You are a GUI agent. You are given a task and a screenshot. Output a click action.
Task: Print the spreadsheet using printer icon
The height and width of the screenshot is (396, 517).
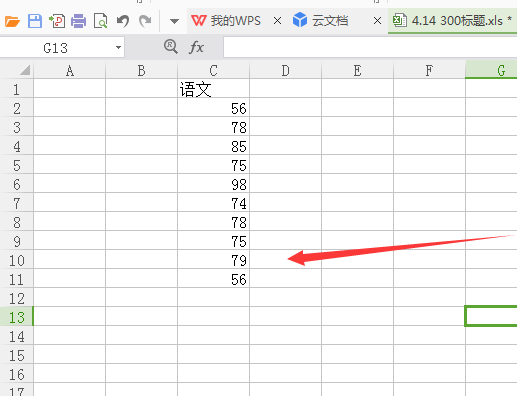pos(79,21)
